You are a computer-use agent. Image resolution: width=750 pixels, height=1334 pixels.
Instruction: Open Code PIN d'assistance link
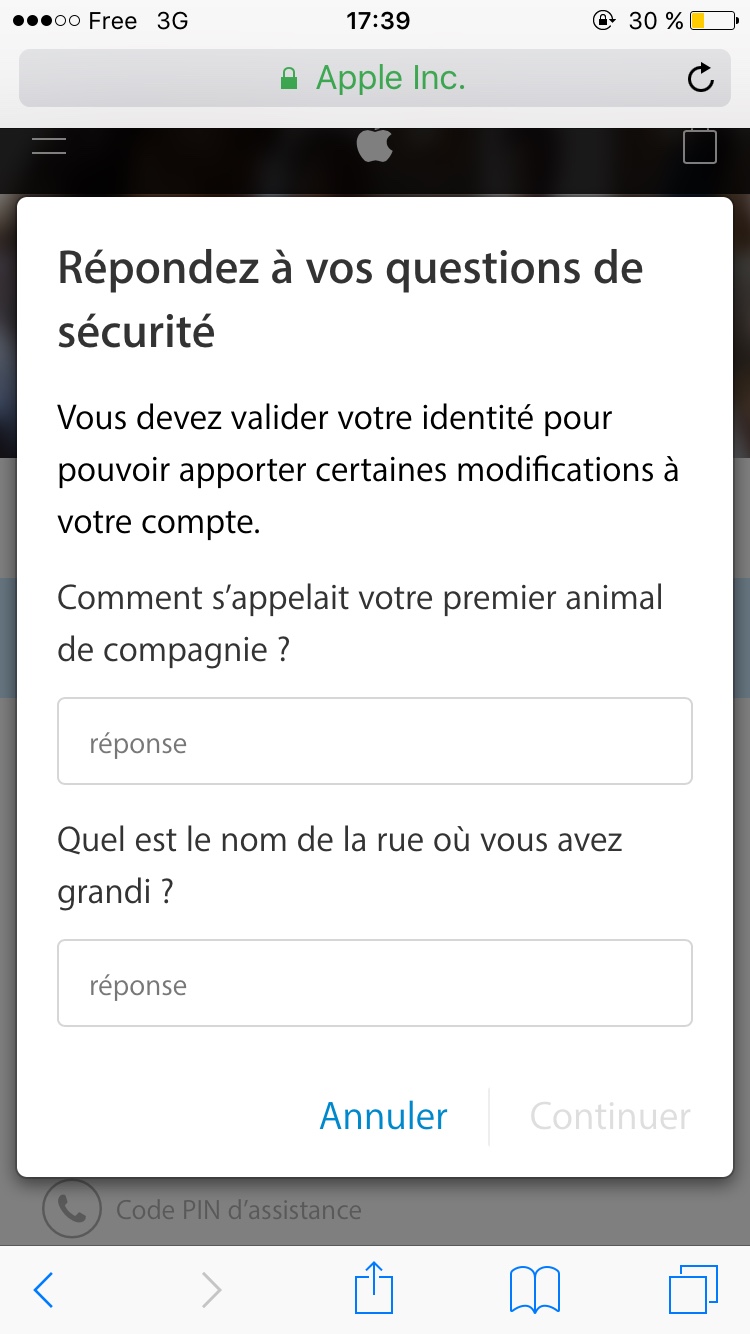point(239,1210)
